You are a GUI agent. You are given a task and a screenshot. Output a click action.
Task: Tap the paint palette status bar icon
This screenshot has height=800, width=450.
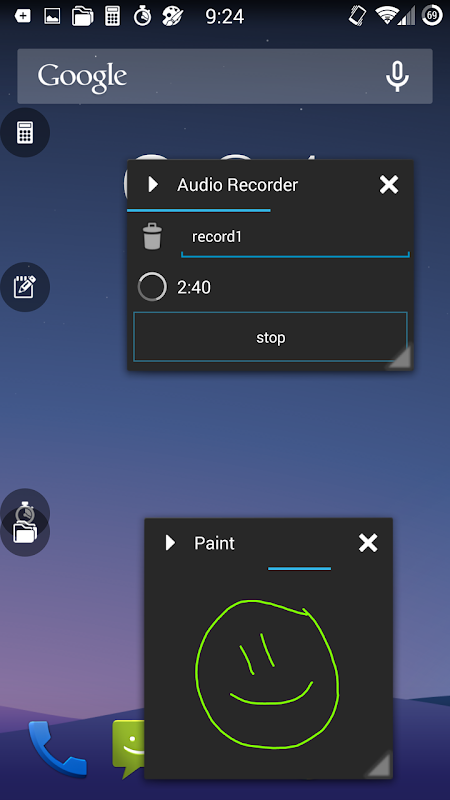(172, 16)
